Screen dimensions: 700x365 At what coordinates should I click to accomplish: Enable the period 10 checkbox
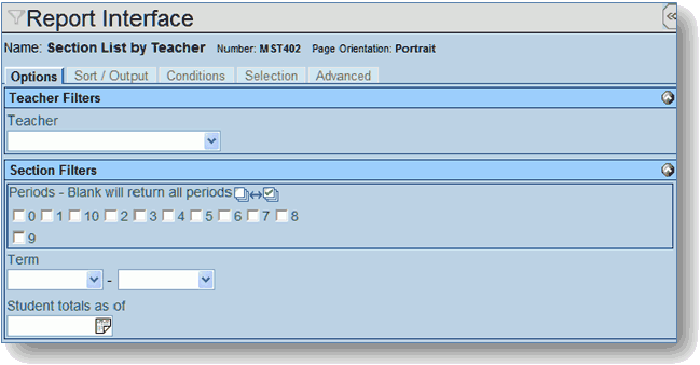point(75,216)
